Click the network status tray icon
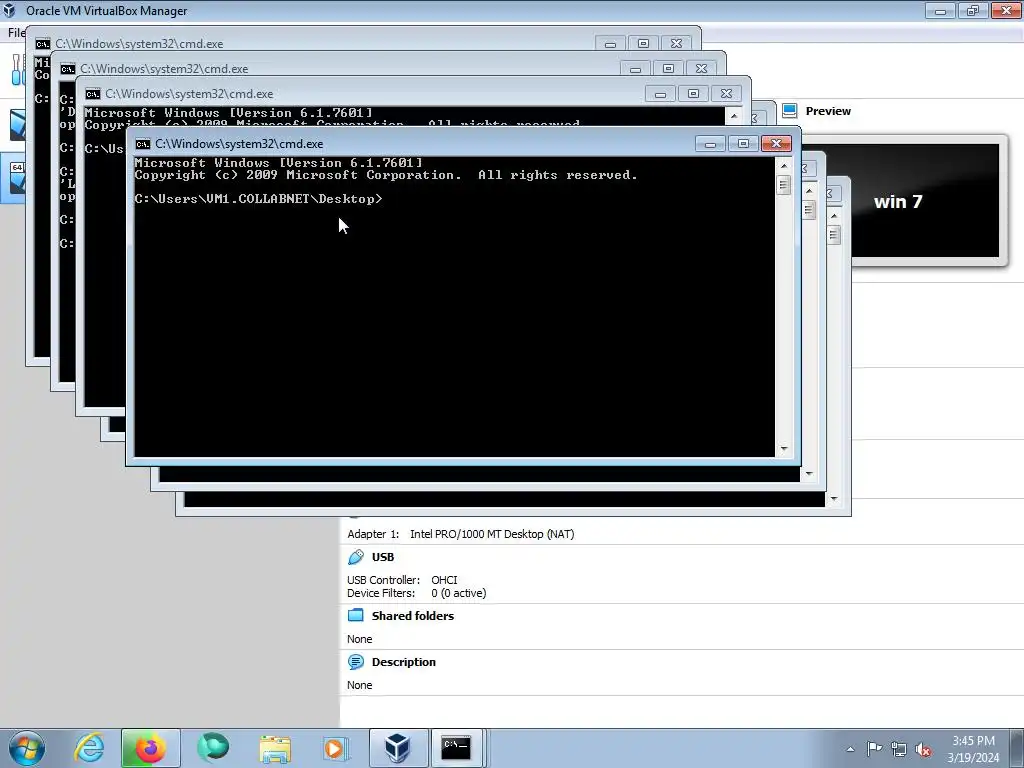This screenshot has height=768, width=1024. point(899,749)
